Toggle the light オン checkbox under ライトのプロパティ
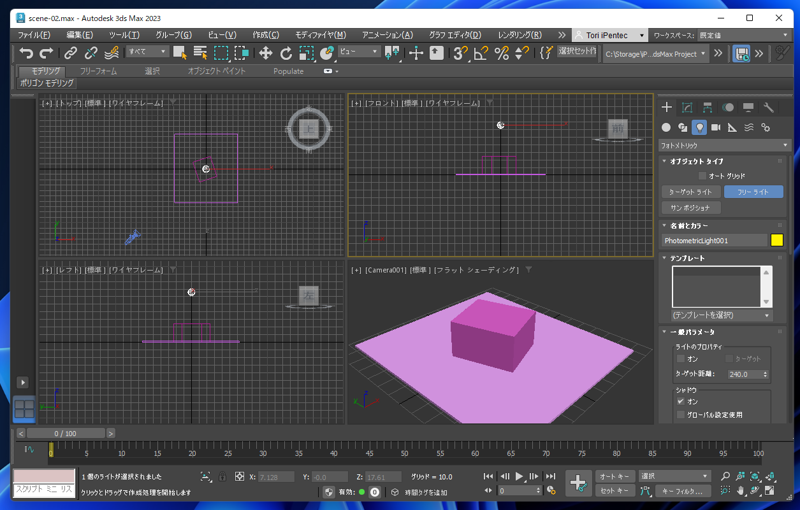 pos(681,358)
